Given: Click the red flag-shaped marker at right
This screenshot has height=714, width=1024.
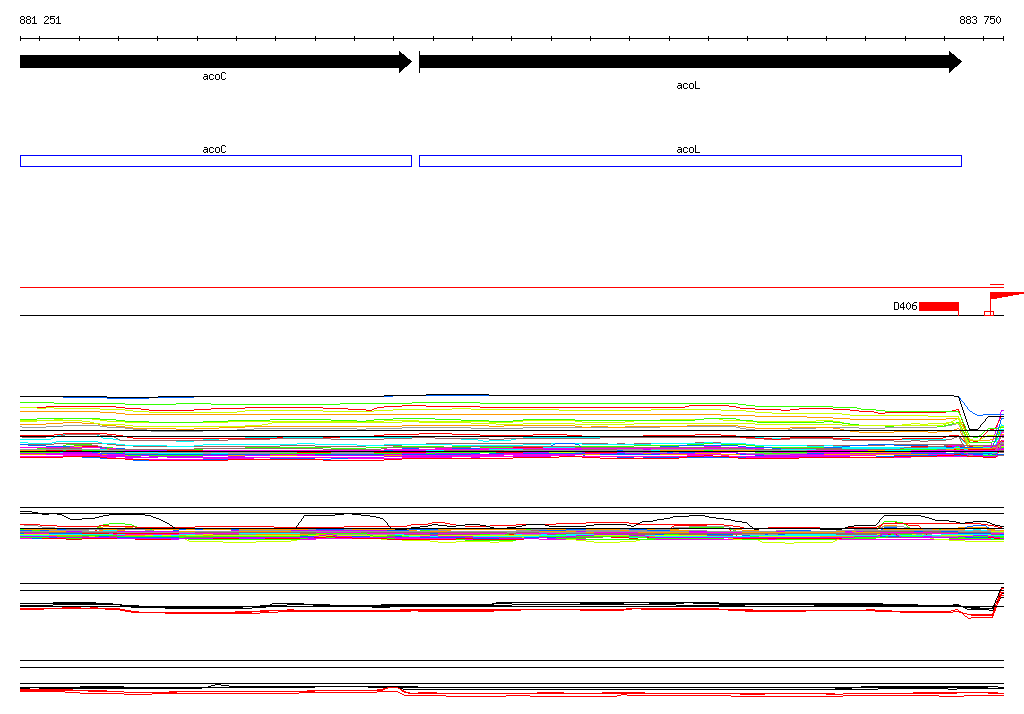Looking at the screenshot, I should point(1006,296).
